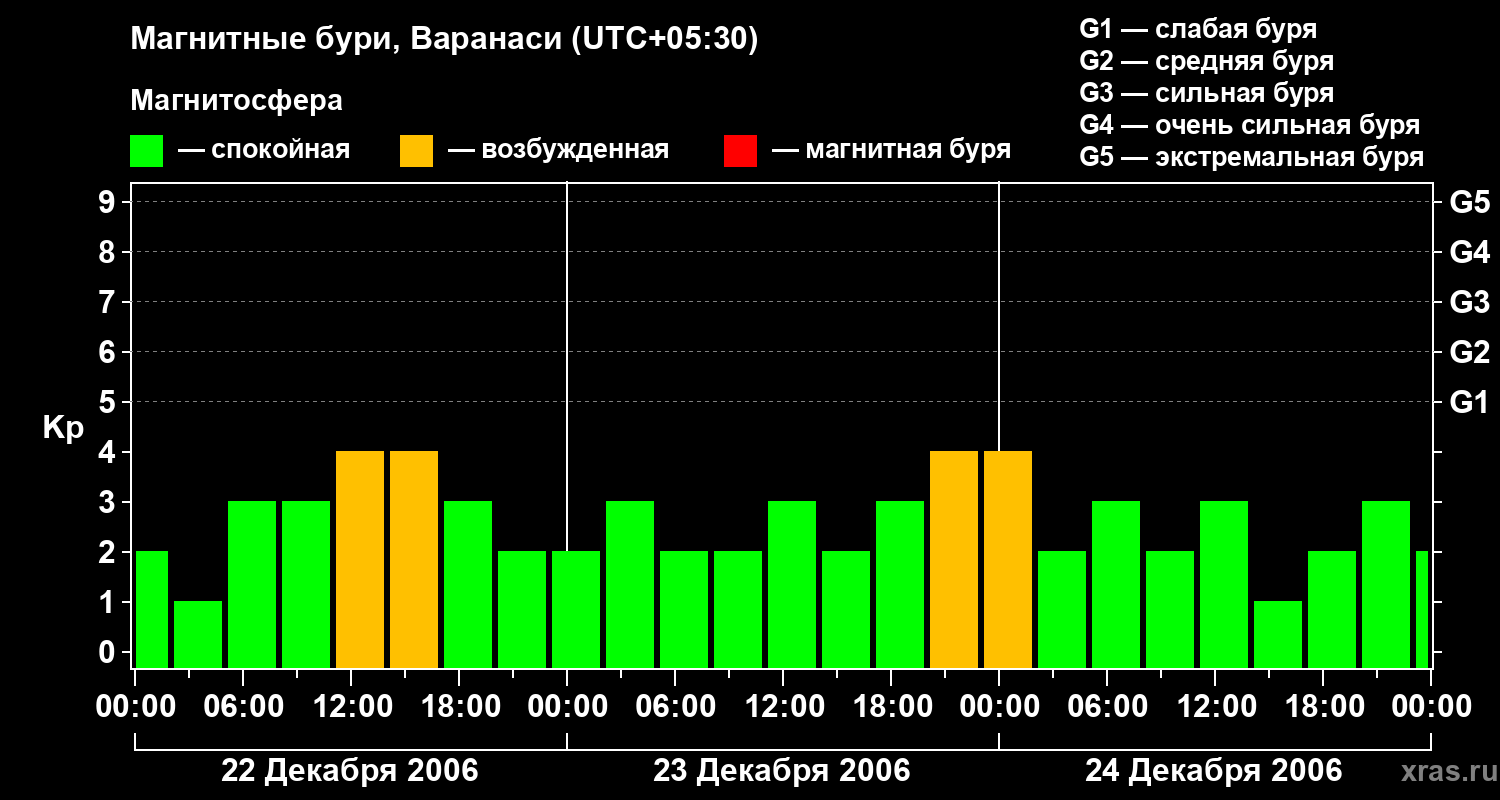Click the 06:00 time label under 24 December

tap(1107, 707)
